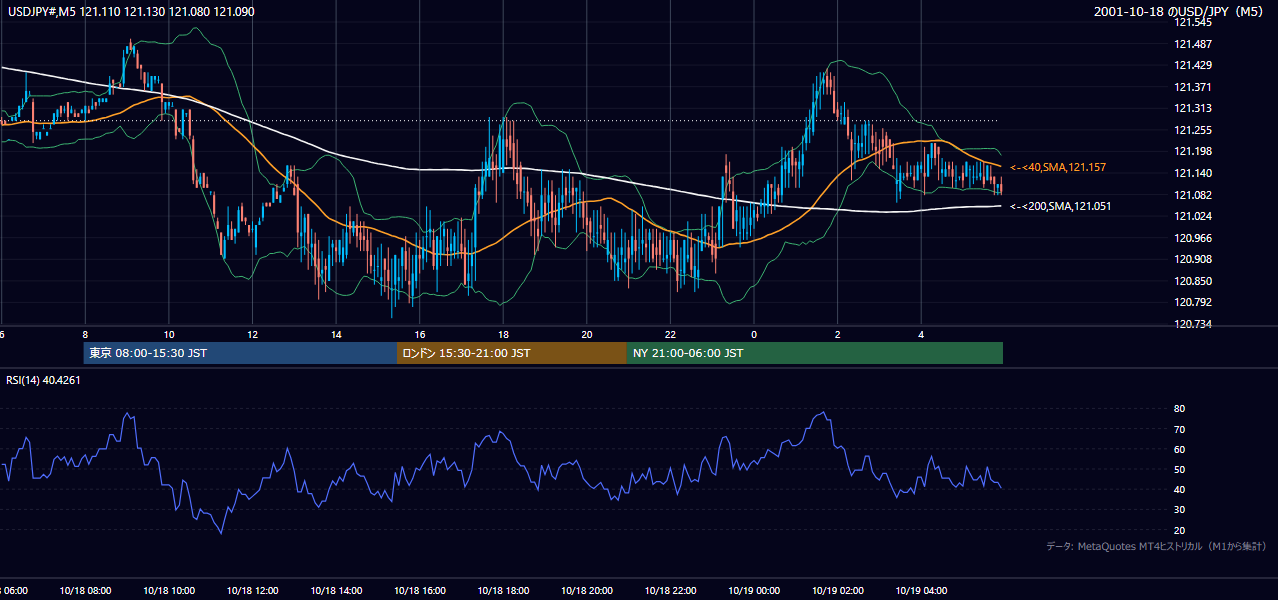Select the NY 21:00-06:00 JST session bar
This screenshot has width=1278, height=600.
coord(815,353)
